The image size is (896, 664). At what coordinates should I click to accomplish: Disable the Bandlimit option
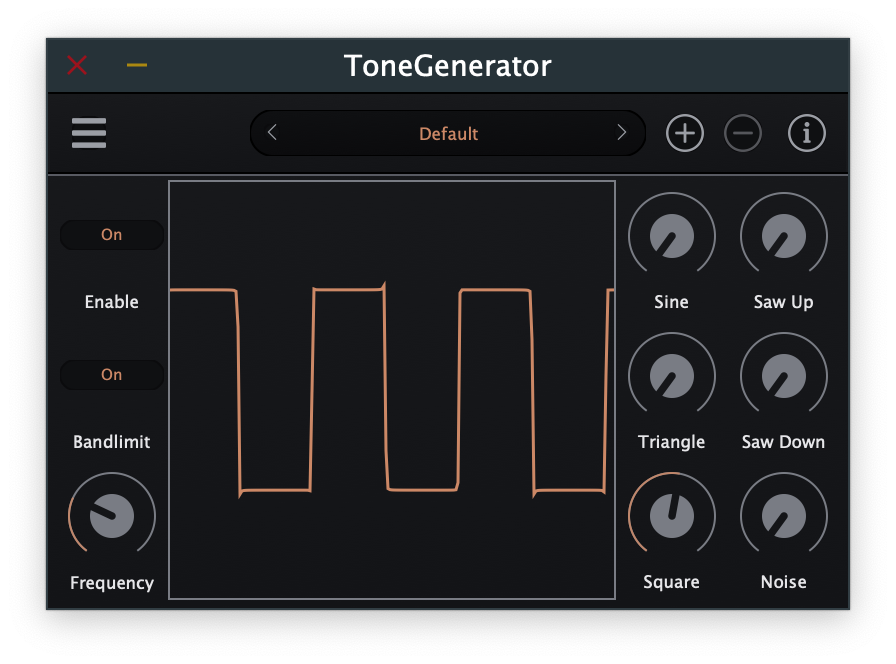point(111,374)
